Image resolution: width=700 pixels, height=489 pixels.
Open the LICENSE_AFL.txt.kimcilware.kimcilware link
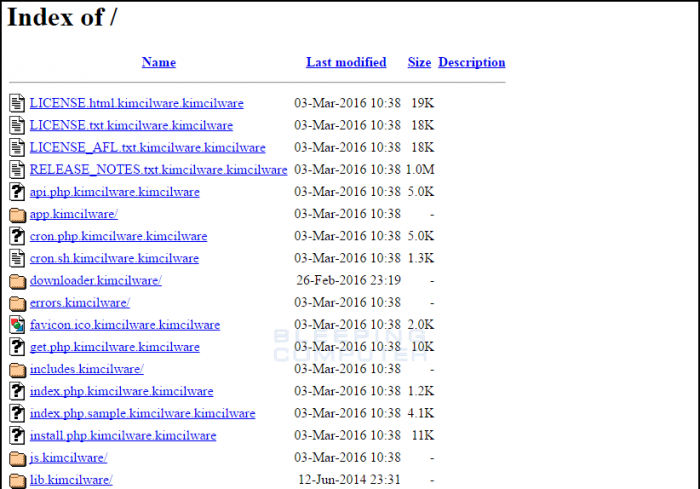coord(147,148)
